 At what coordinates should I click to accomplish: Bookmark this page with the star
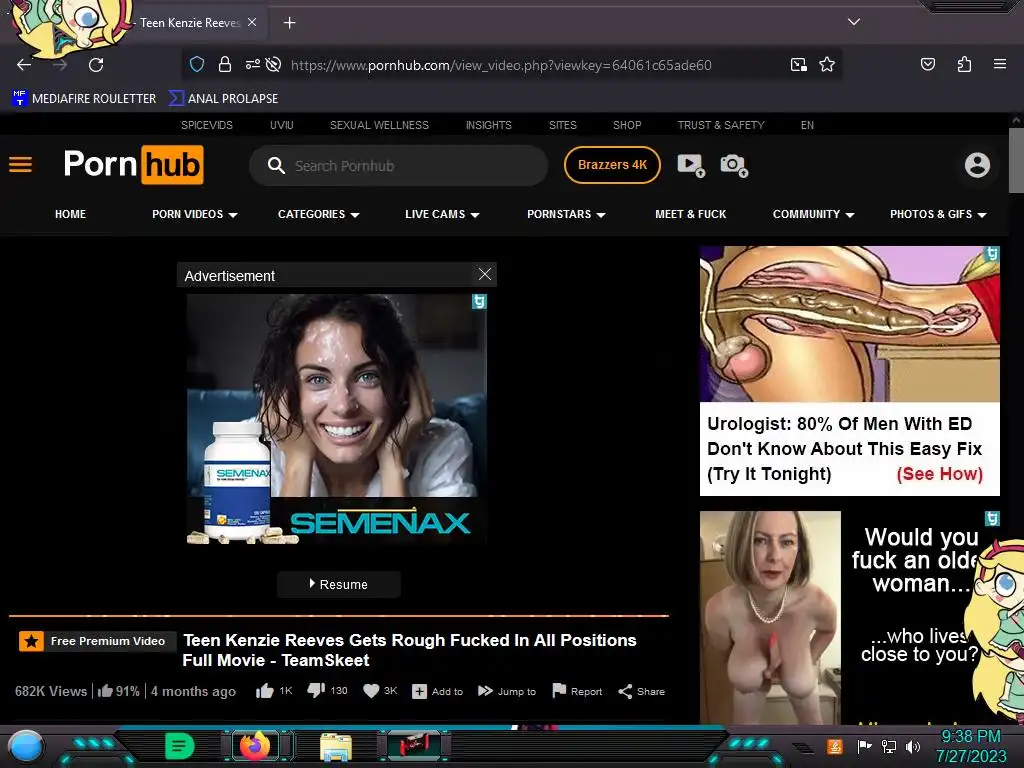click(827, 64)
